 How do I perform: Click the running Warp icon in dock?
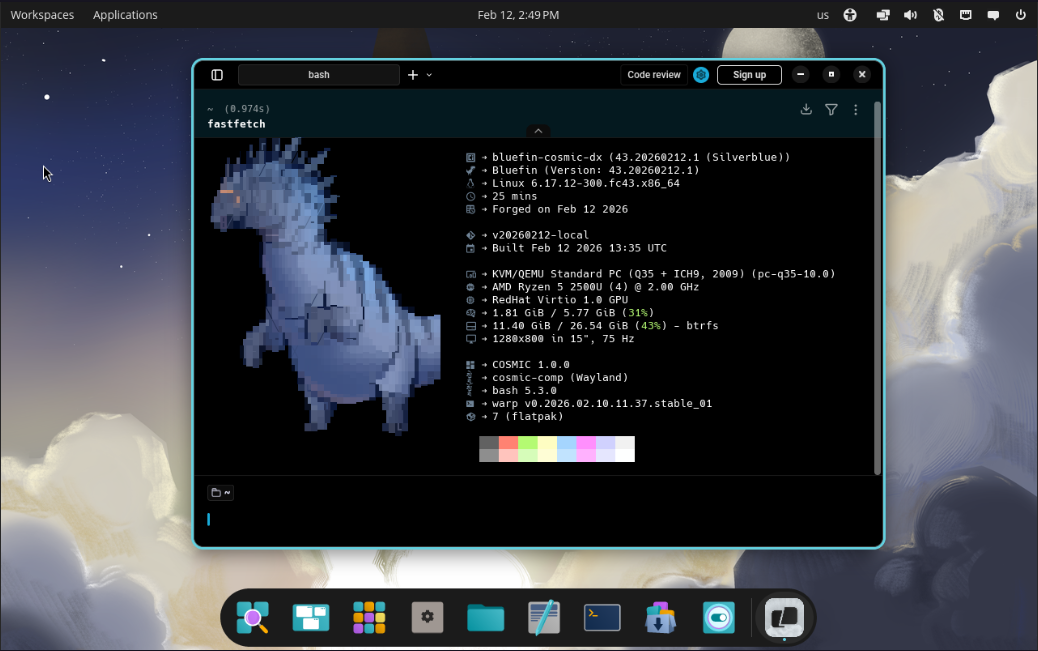click(784, 618)
